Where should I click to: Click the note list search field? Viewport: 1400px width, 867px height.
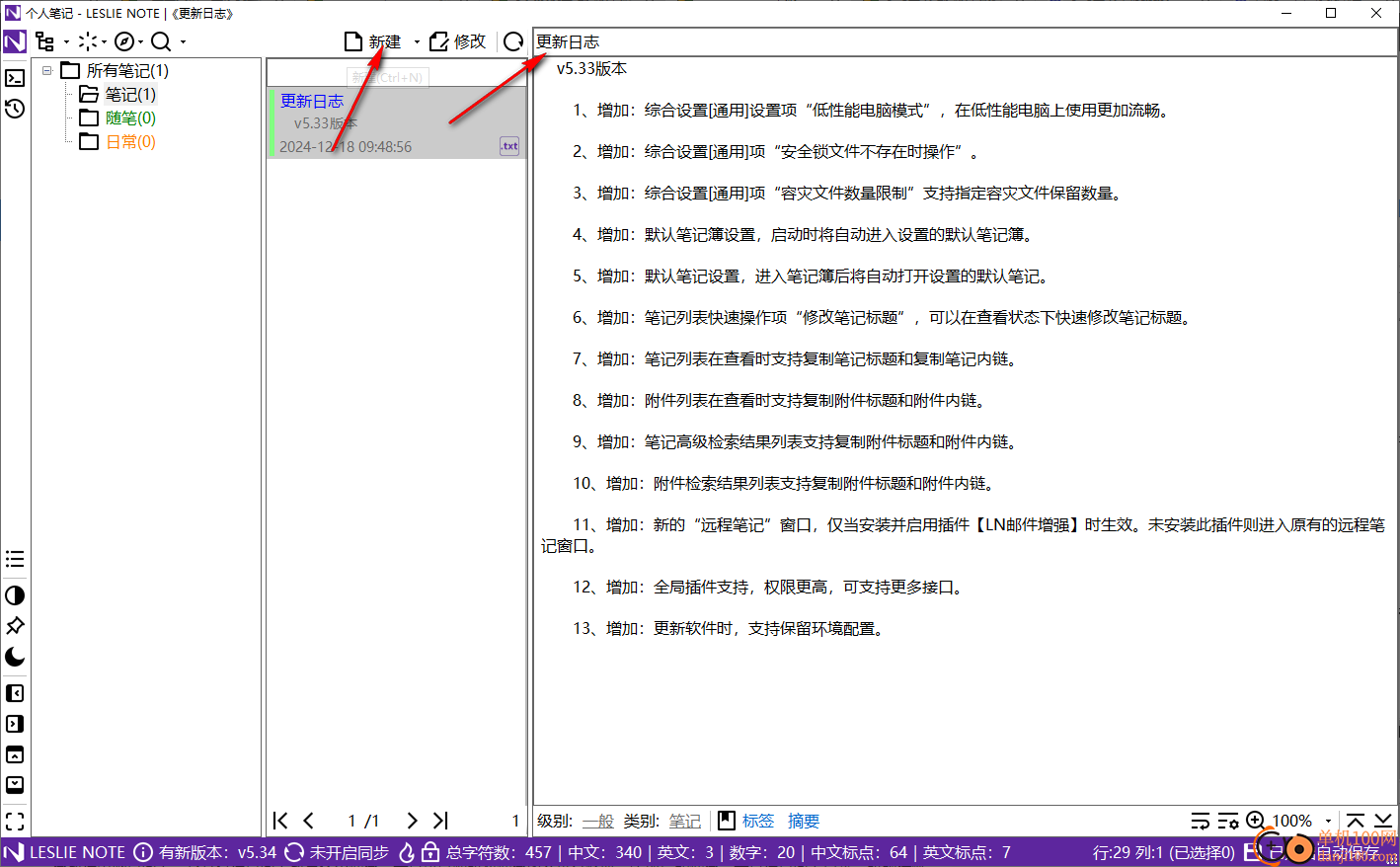coord(397,74)
